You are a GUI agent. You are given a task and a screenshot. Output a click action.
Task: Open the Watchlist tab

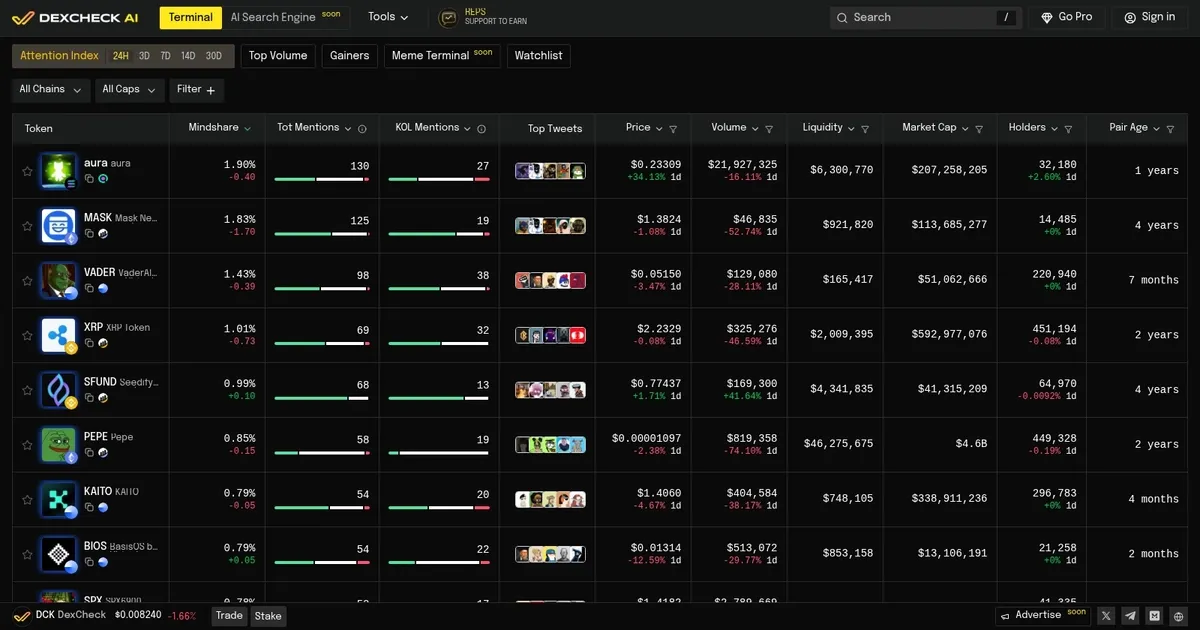(x=538, y=56)
